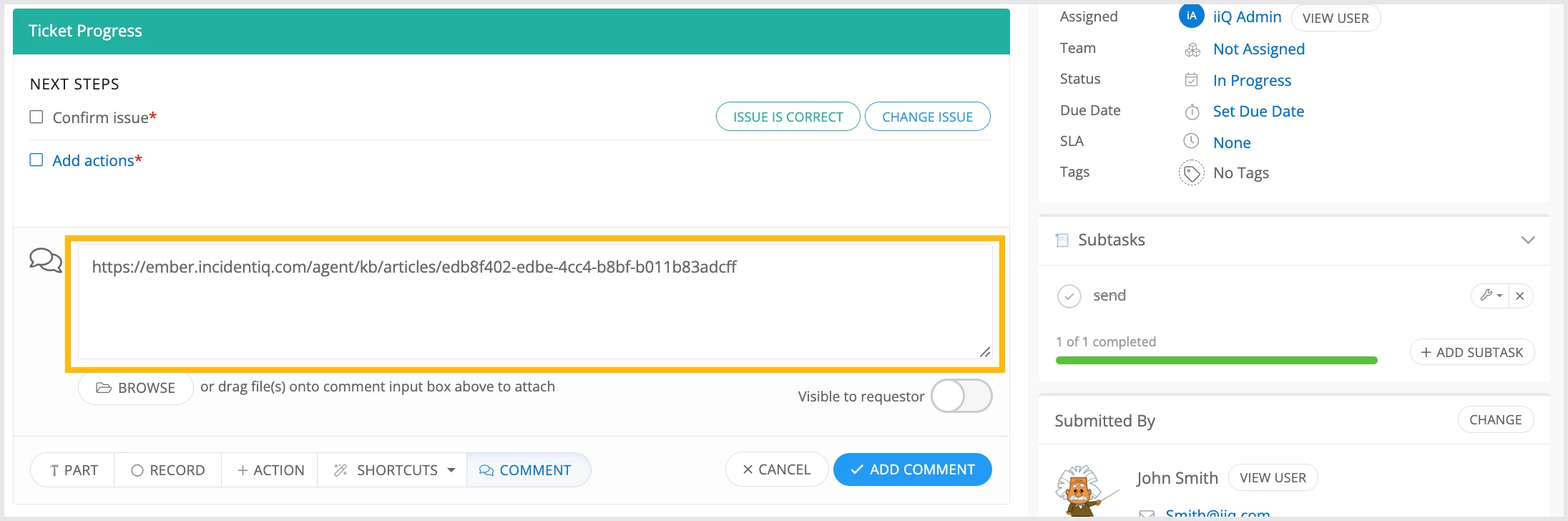This screenshot has height=521, width=1568.
Task: Click the team cubes icon
Action: pos(1192,49)
